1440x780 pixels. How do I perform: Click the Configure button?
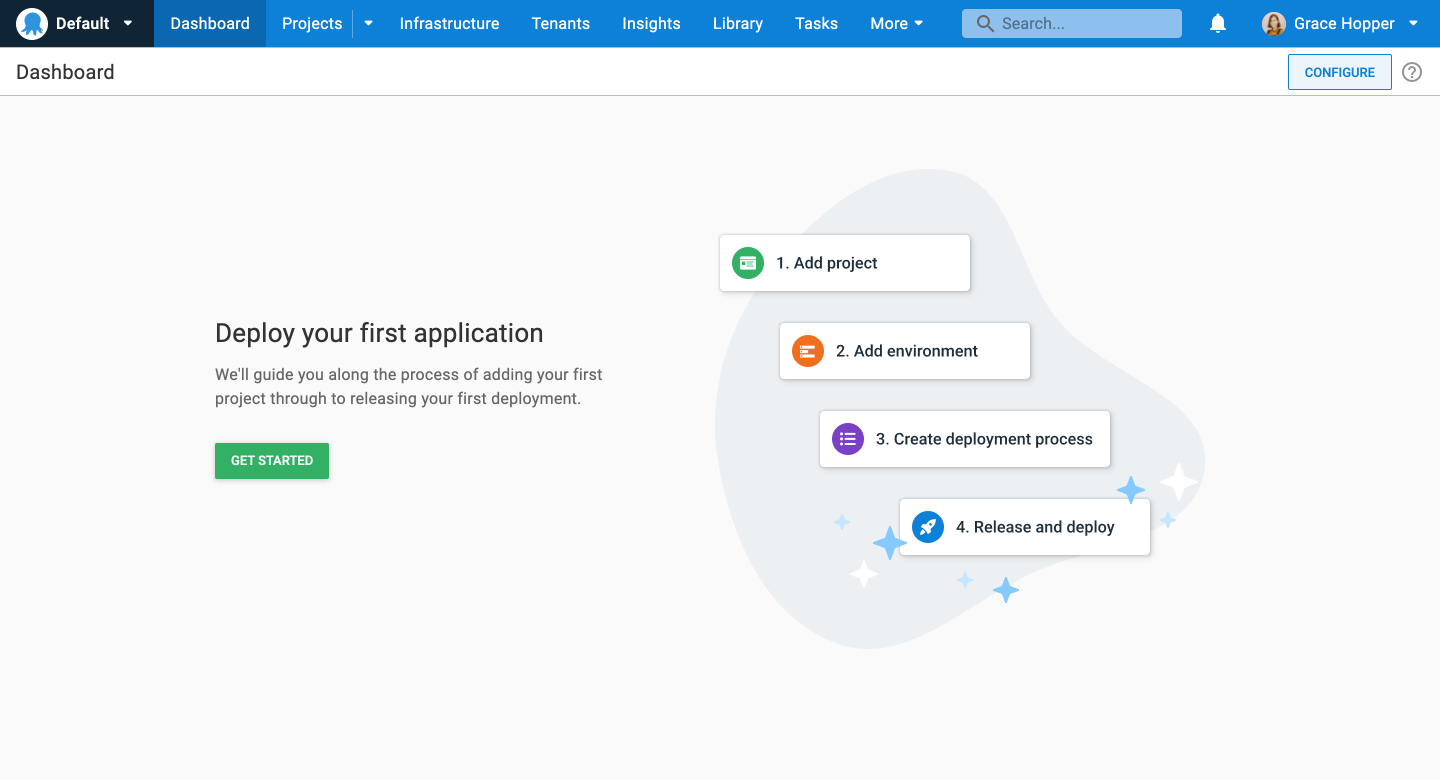coord(1339,72)
